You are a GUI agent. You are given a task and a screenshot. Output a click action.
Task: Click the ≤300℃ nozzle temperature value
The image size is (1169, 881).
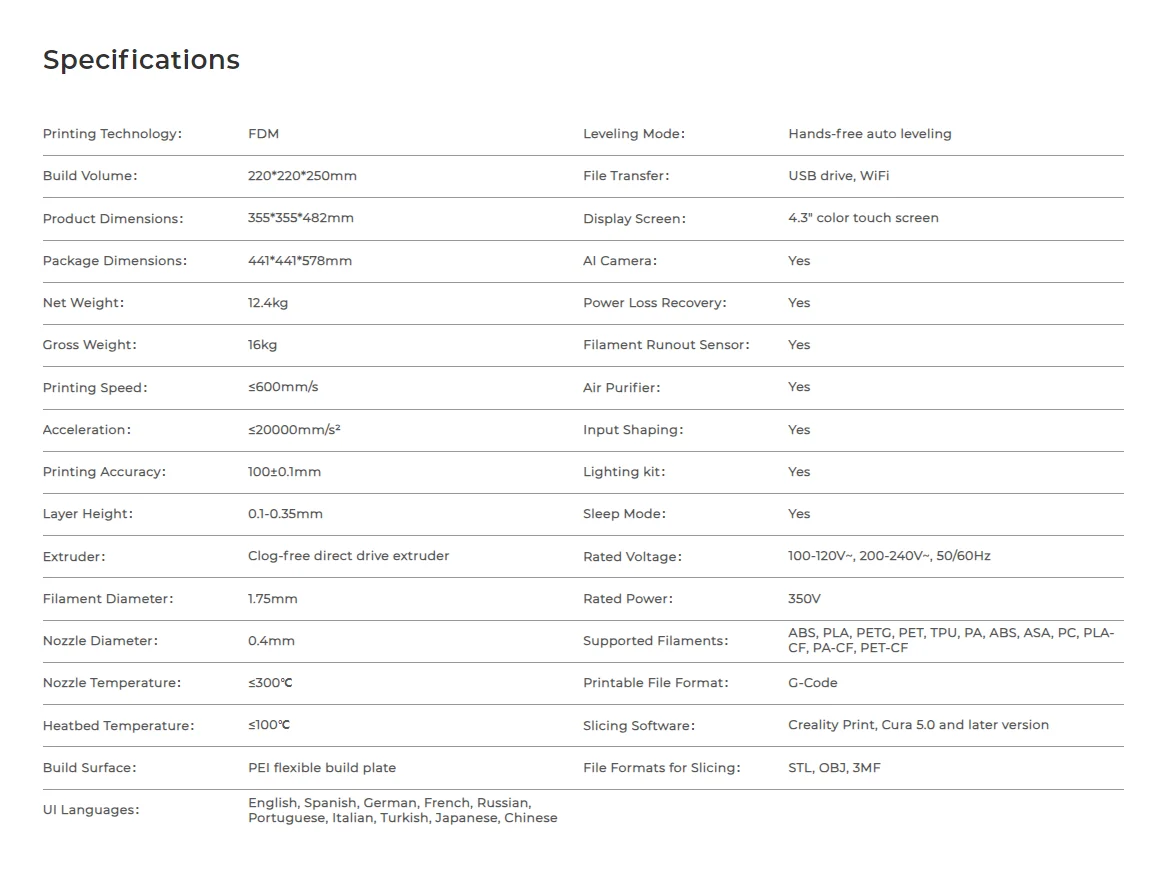270,683
